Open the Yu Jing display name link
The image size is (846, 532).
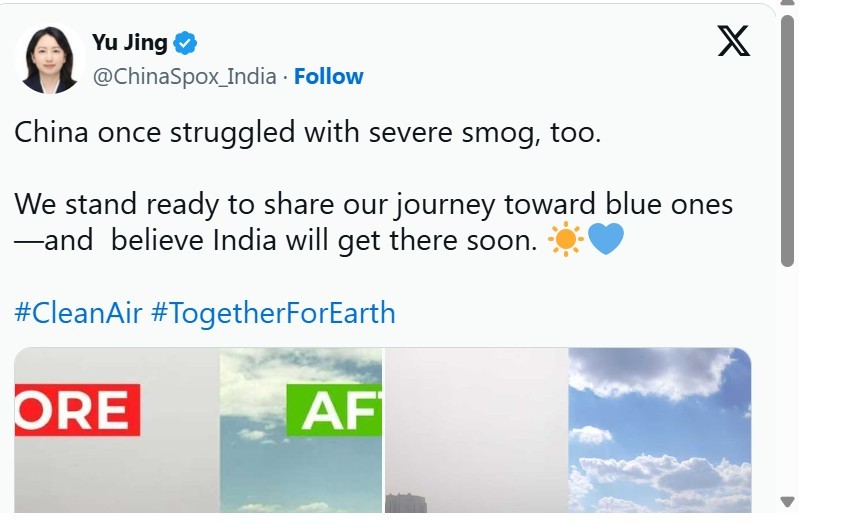129,43
